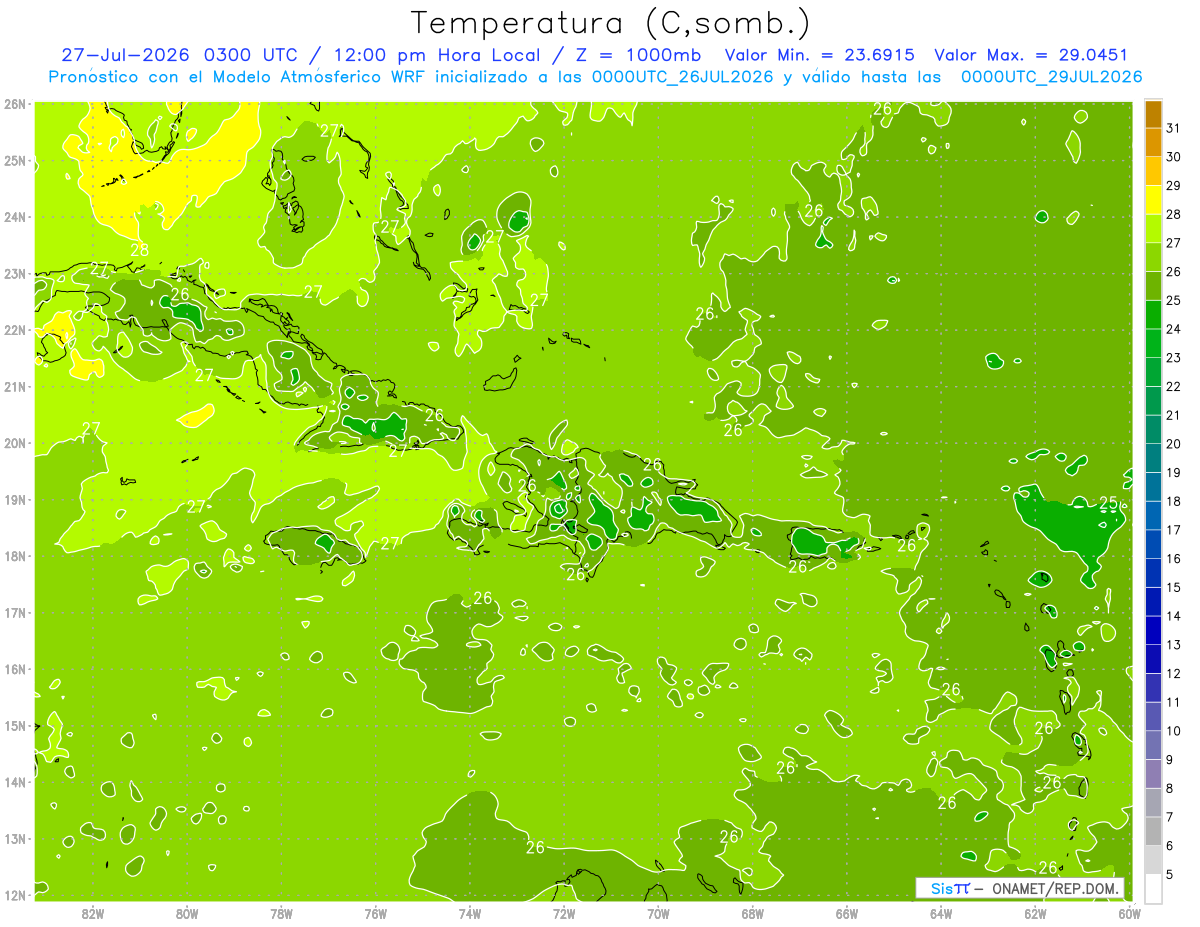Pick the teal swatch between 19 and 20

click(1153, 458)
